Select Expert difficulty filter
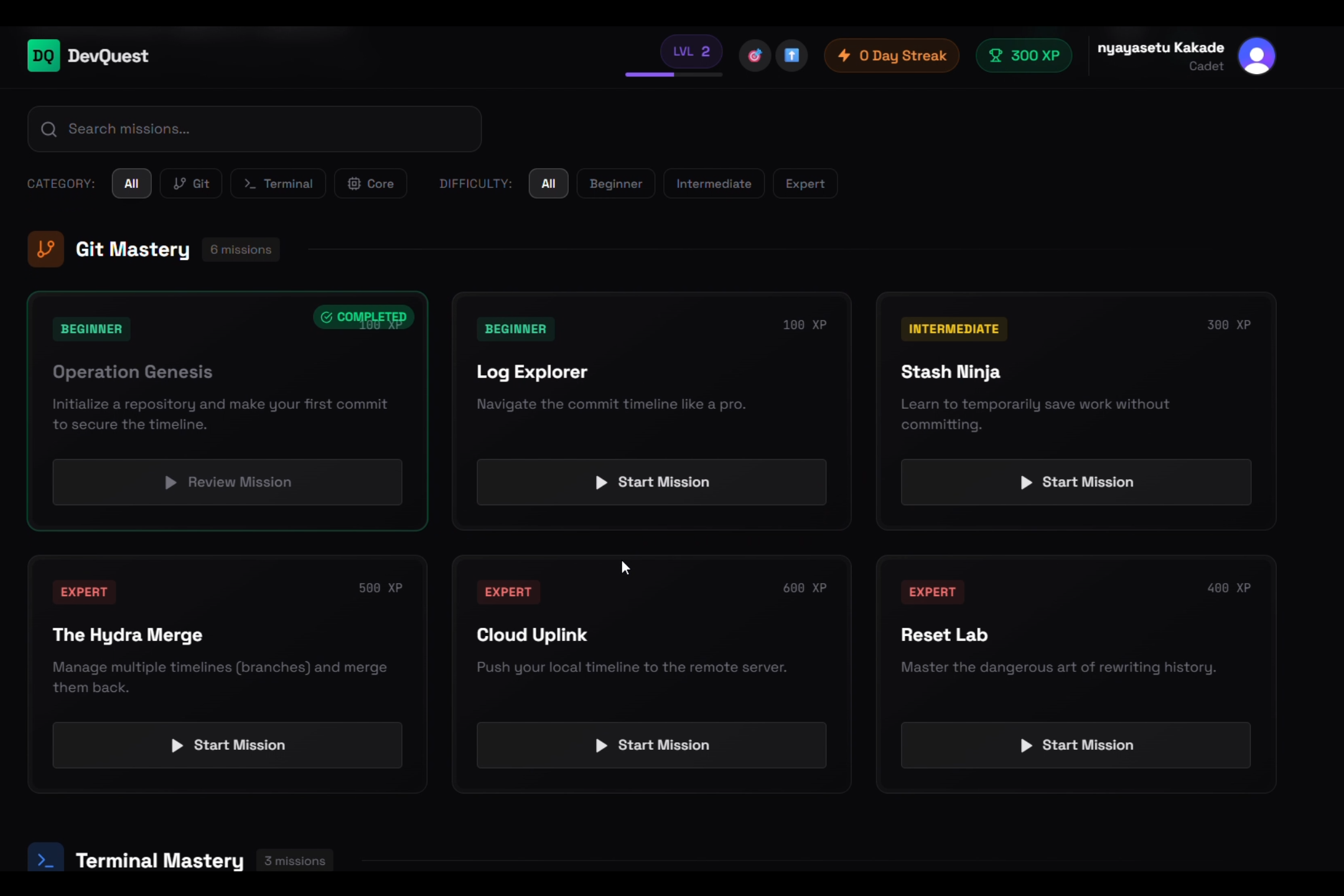Viewport: 1344px width, 896px height. [805, 184]
